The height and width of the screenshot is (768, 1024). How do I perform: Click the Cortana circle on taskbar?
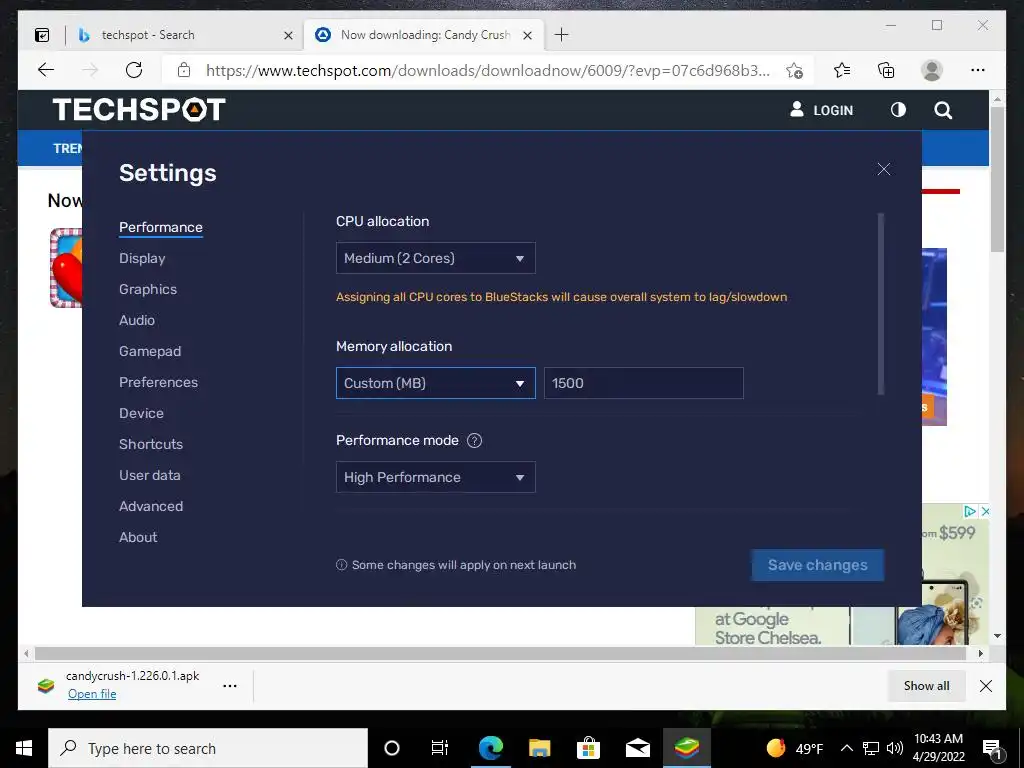coord(392,748)
